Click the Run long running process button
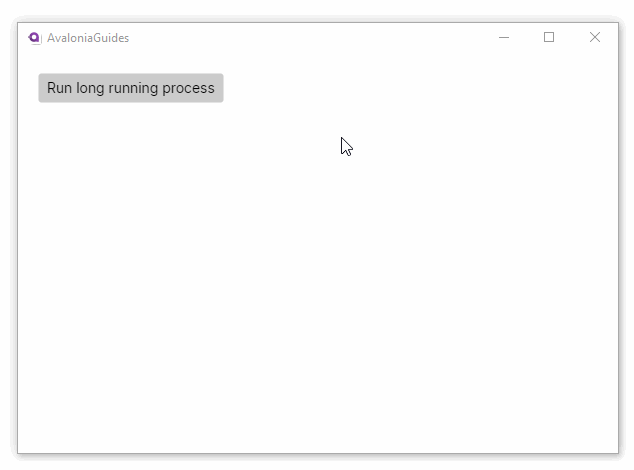The height and width of the screenshot is (470, 634). click(130, 88)
